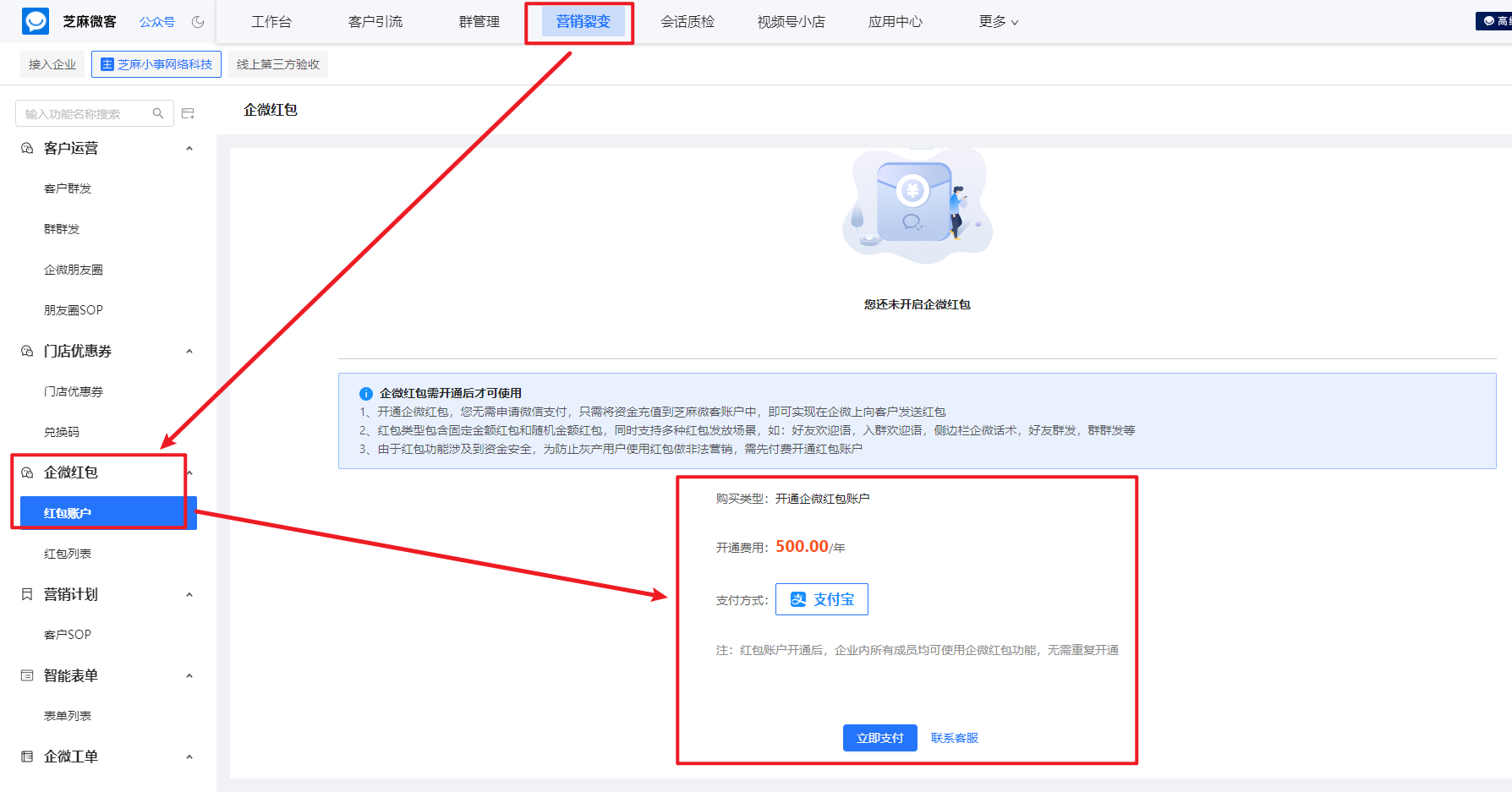The width and height of the screenshot is (1512, 792).
Task: Open 企微朋友圈 in sidebar
Action: 74,270
